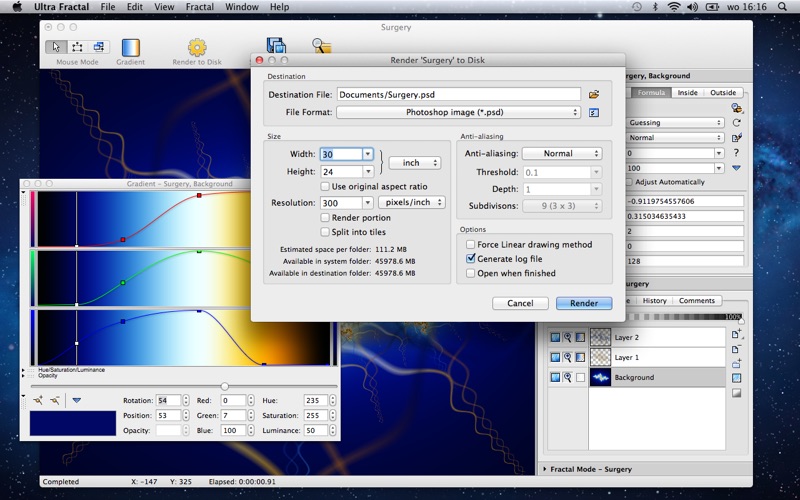Toggle Adjust Automatically checkbox
The image size is (800, 500).
(630, 182)
